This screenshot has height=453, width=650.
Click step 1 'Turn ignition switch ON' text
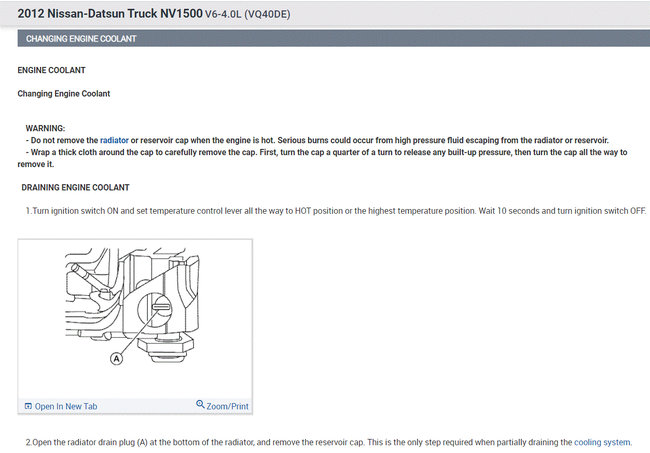click(x=336, y=211)
